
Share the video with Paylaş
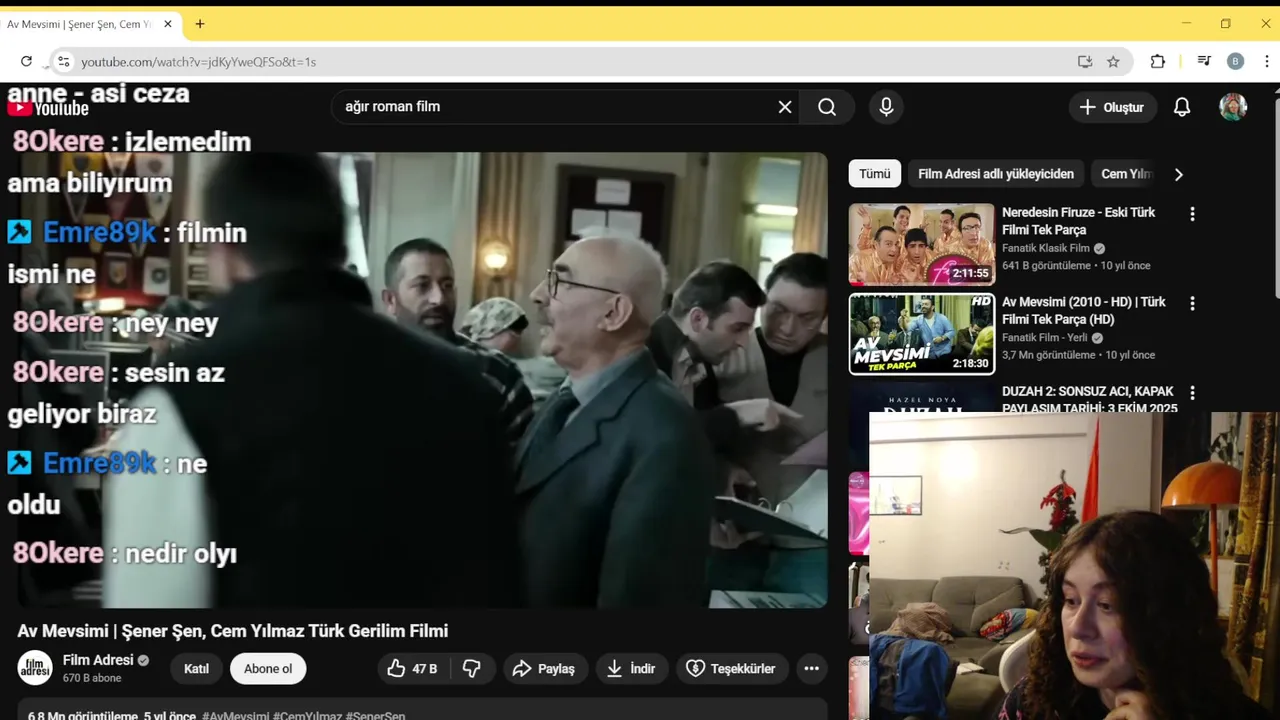click(x=544, y=669)
